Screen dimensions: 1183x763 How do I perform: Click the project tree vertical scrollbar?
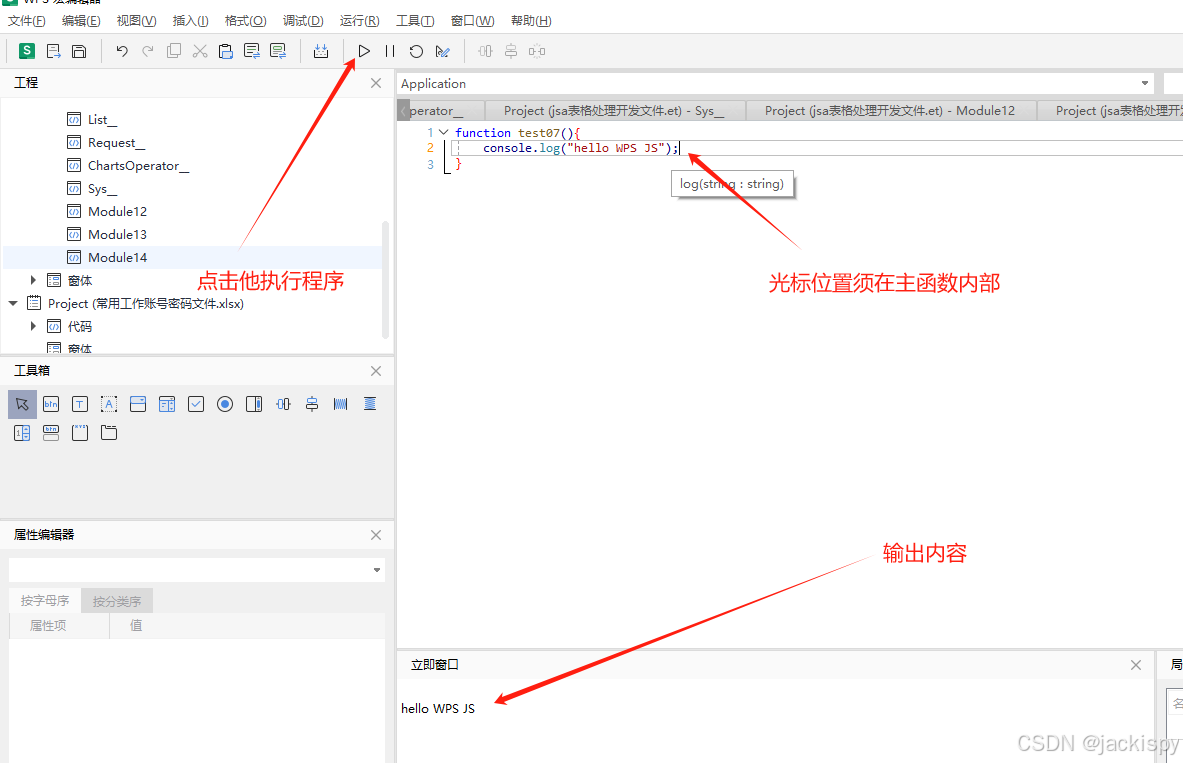(386, 279)
